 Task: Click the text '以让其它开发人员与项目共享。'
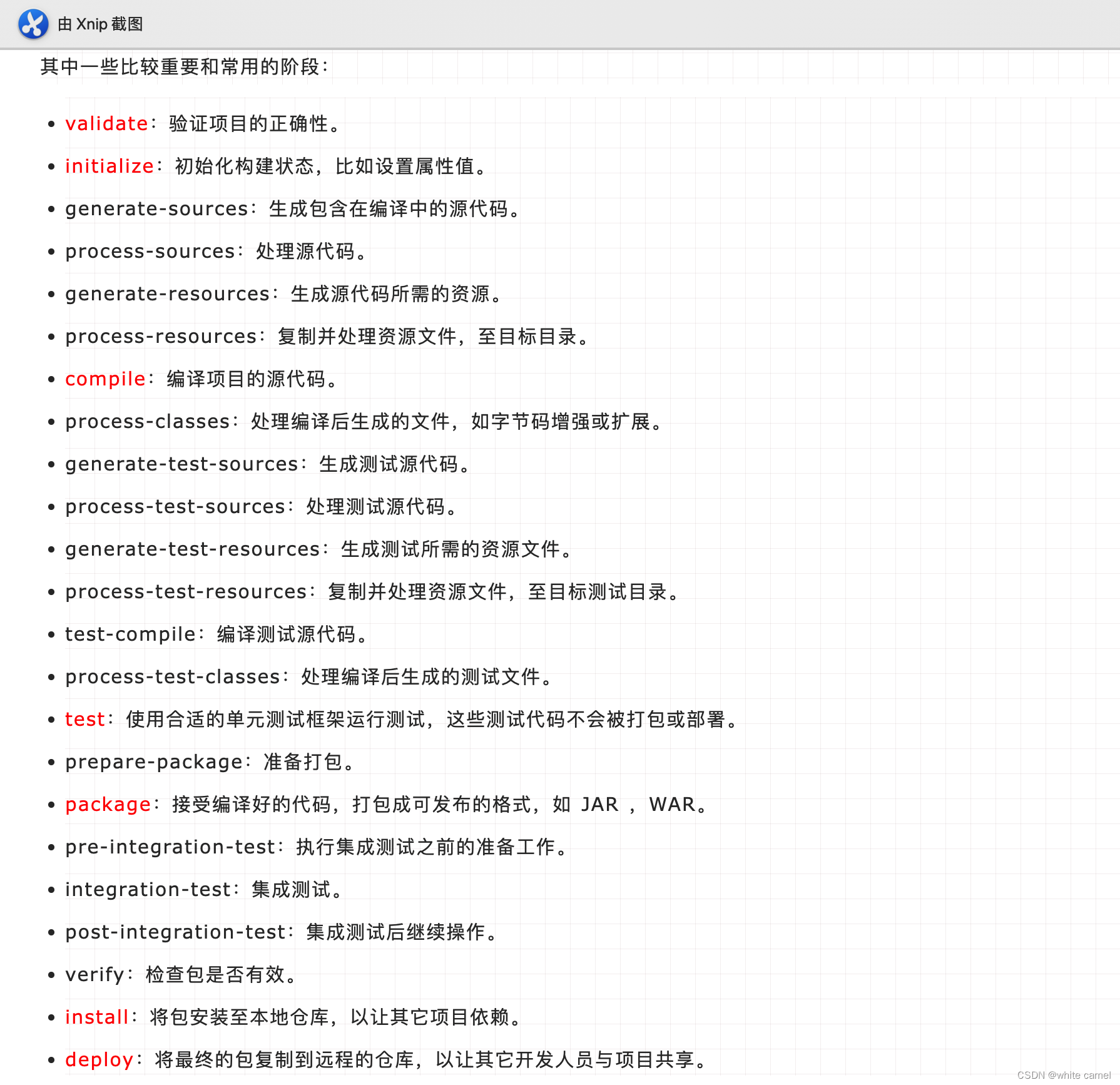pos(571,1059)
